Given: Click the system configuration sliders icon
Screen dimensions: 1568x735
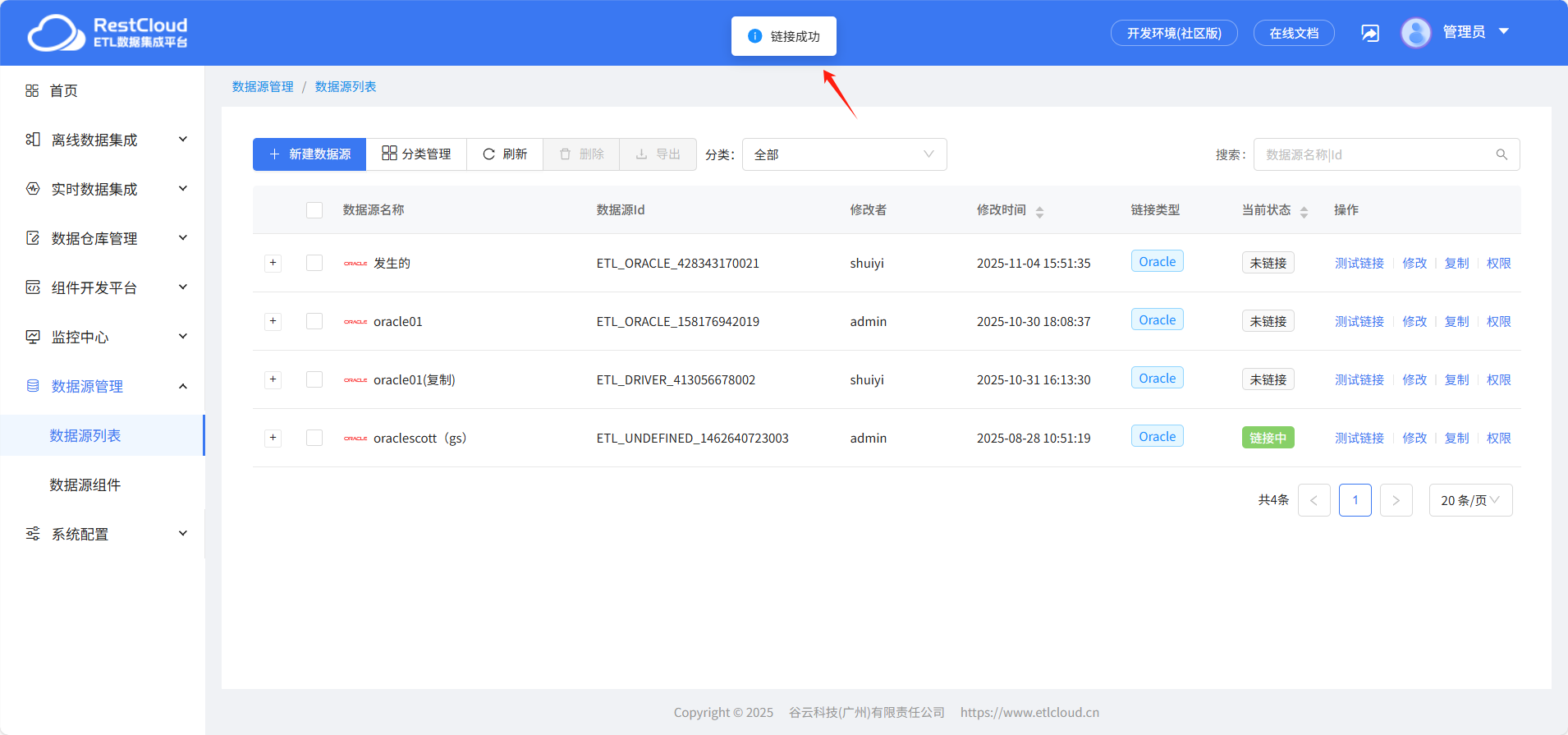Looking at the screenshot, I should (x=33, y=534).
